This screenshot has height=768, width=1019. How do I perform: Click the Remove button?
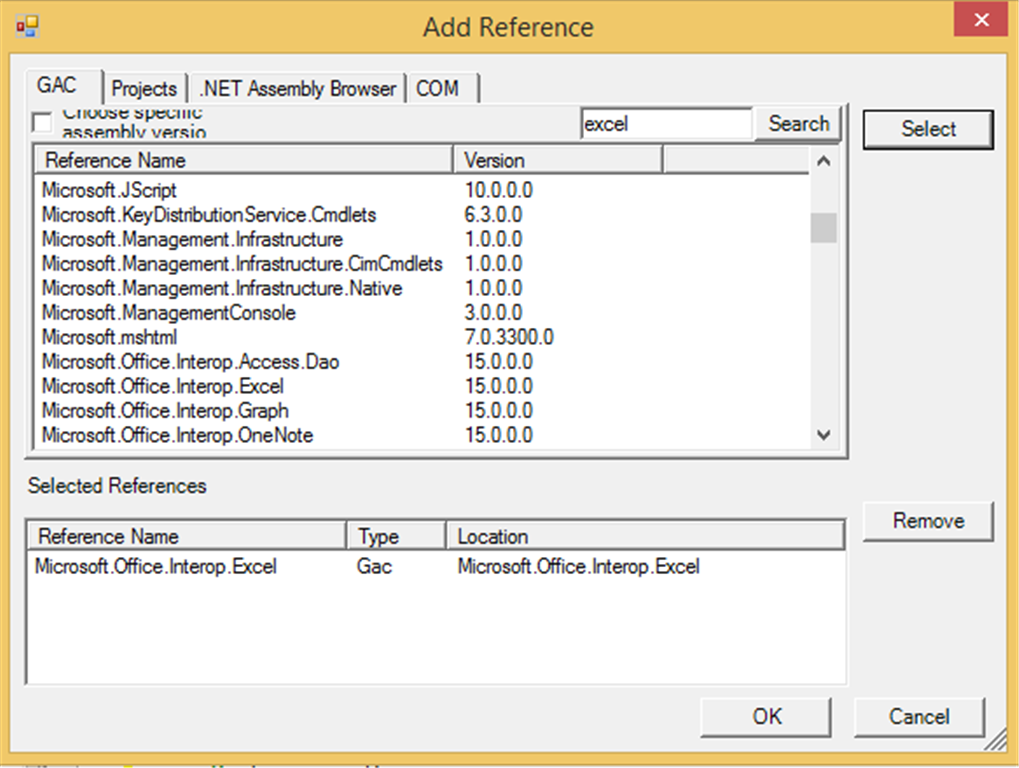[928, 520]
